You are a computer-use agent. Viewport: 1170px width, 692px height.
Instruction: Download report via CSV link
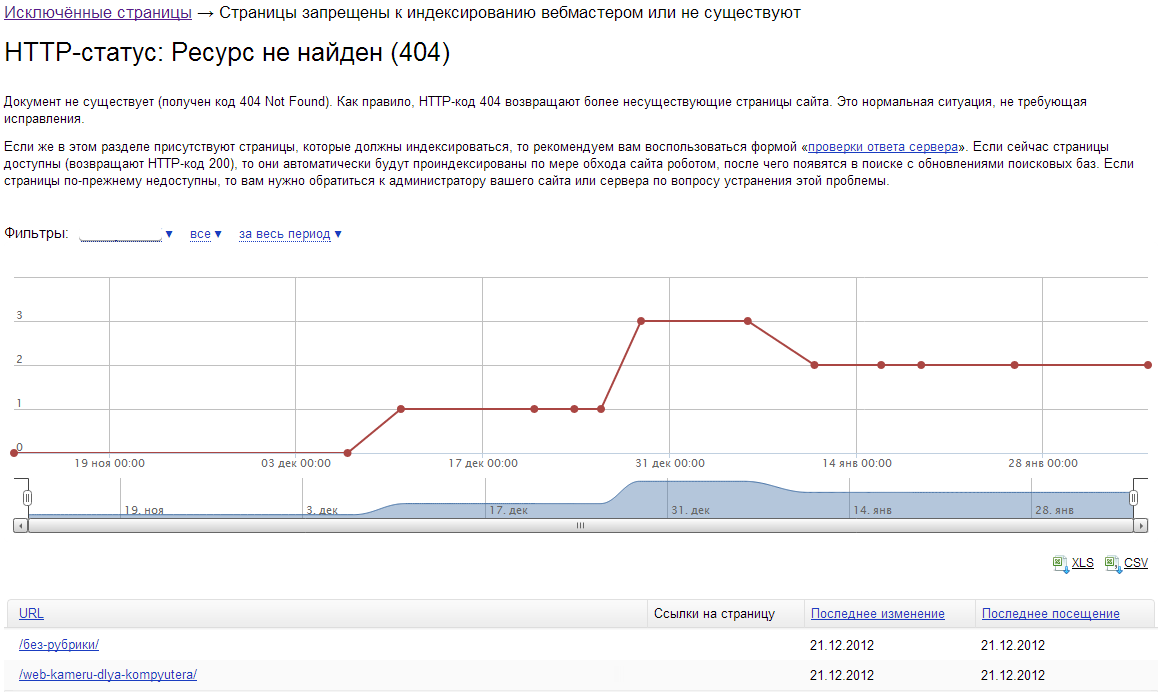1136,564
